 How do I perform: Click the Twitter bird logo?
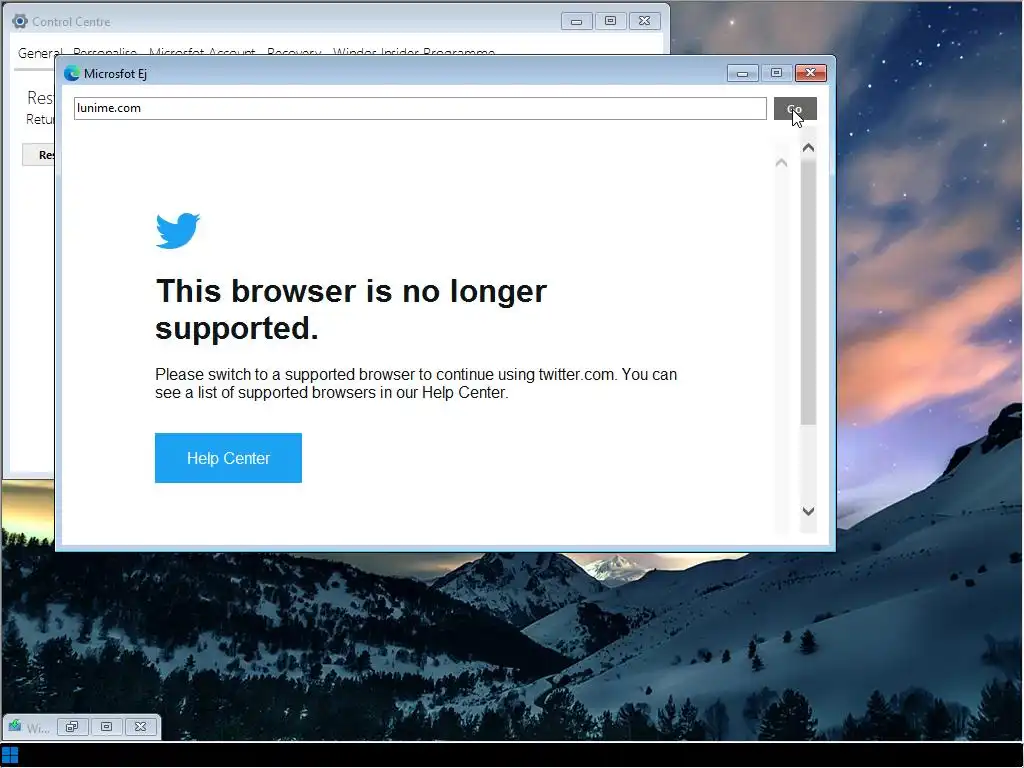pyautogui.click(x=178, y=231)
